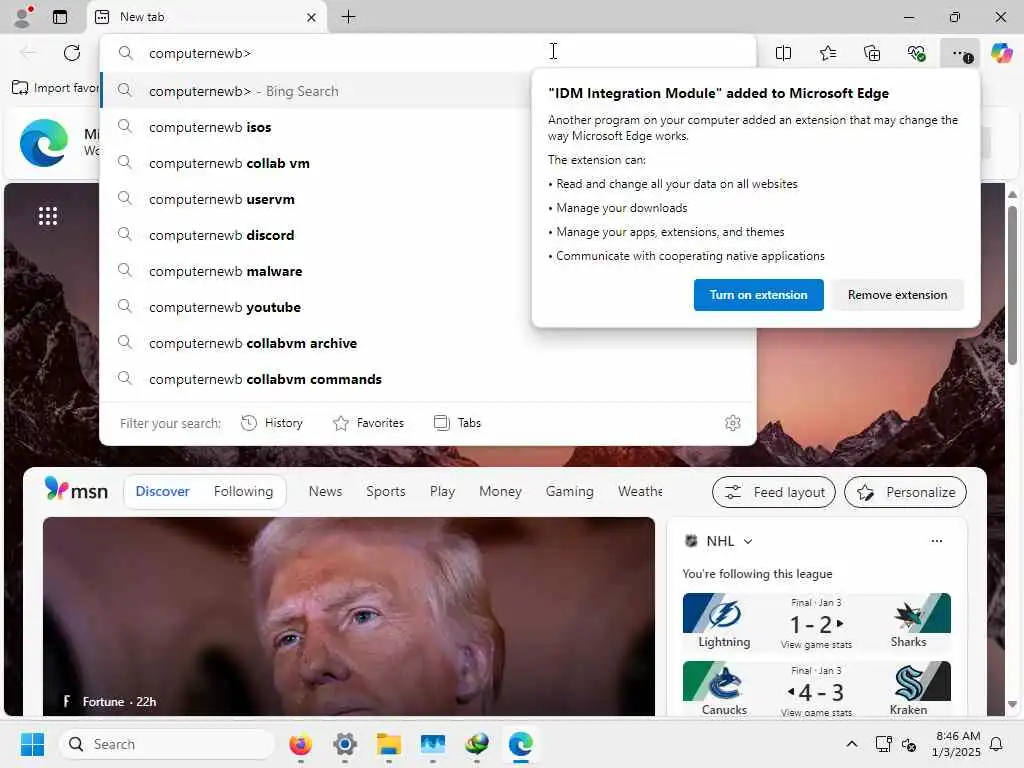Click the page vertical scrollbar thumb
The height and width of the screenshot is (768, 1024).
1012,285
